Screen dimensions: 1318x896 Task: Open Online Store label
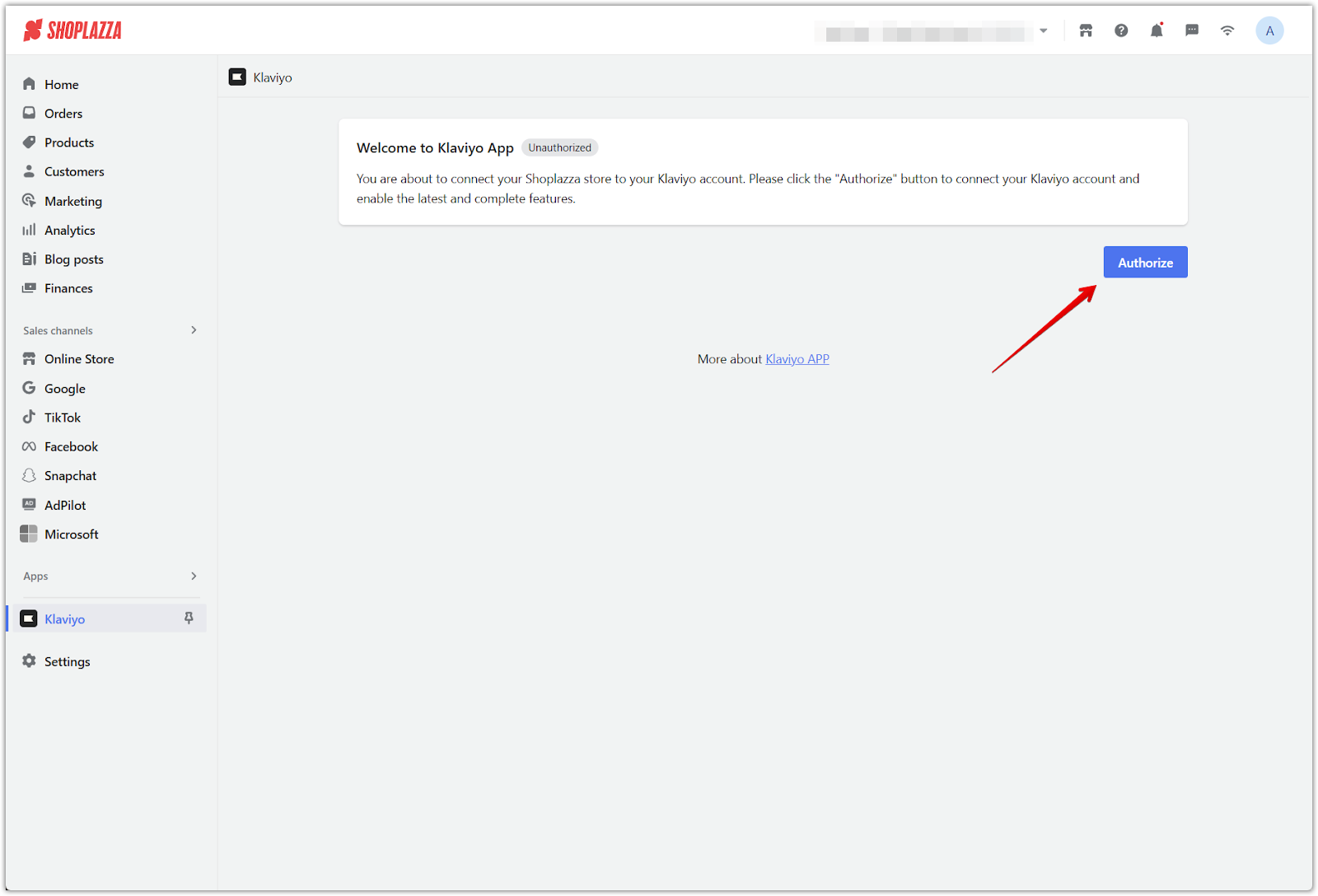[79, 359]
